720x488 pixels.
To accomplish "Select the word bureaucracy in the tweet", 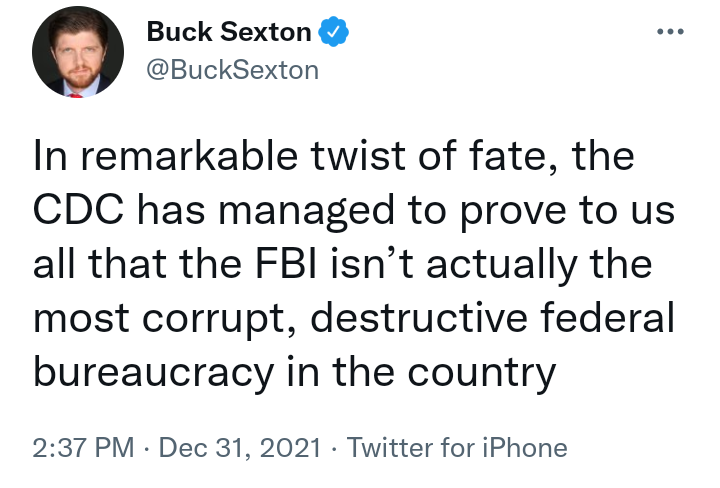I will 154,372.
